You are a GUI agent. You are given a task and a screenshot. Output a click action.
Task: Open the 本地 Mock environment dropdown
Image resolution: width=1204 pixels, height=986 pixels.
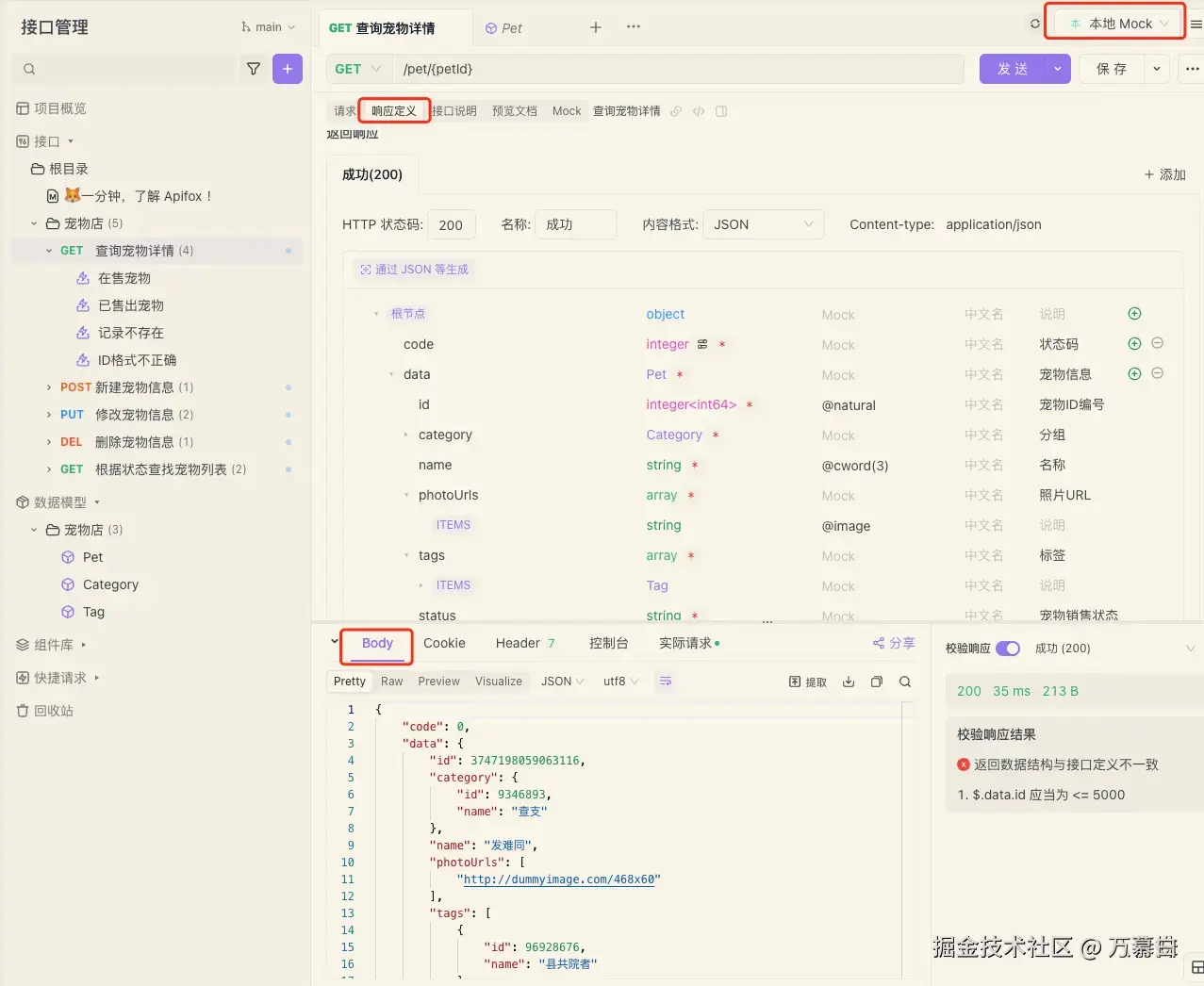tap(1118, 24)
